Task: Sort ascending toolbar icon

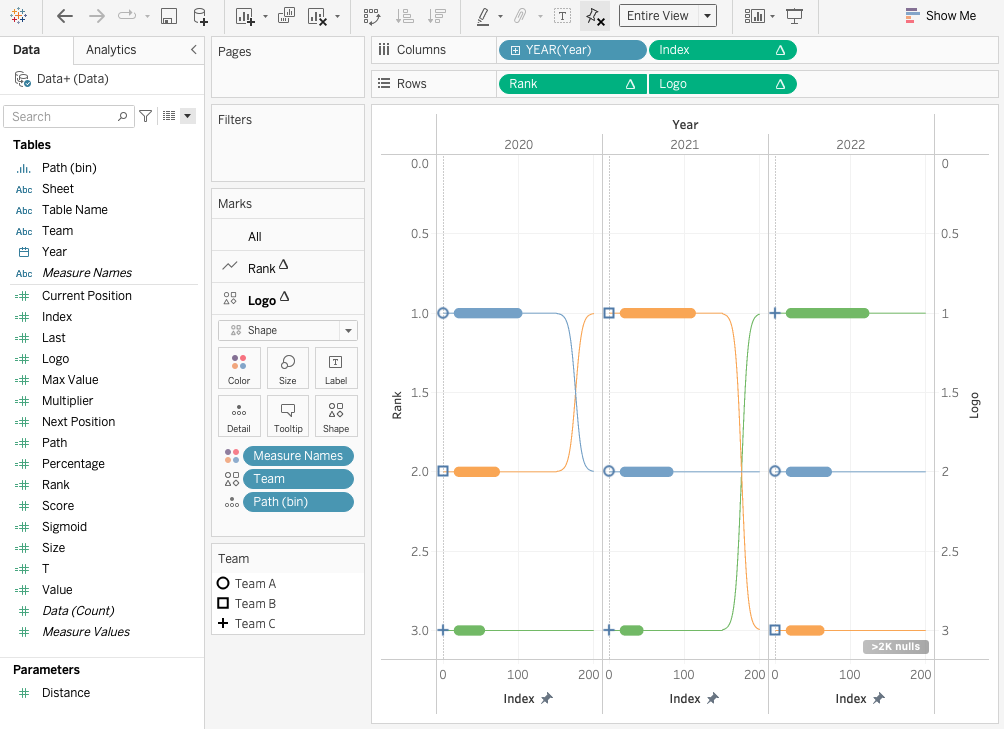Action: (x=405, y=17)
